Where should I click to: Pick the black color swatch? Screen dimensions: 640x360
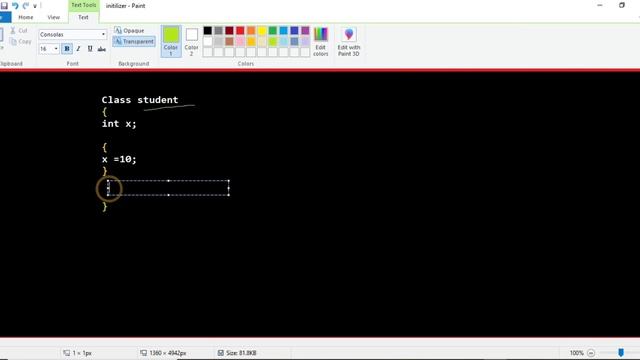coord(208,31)
